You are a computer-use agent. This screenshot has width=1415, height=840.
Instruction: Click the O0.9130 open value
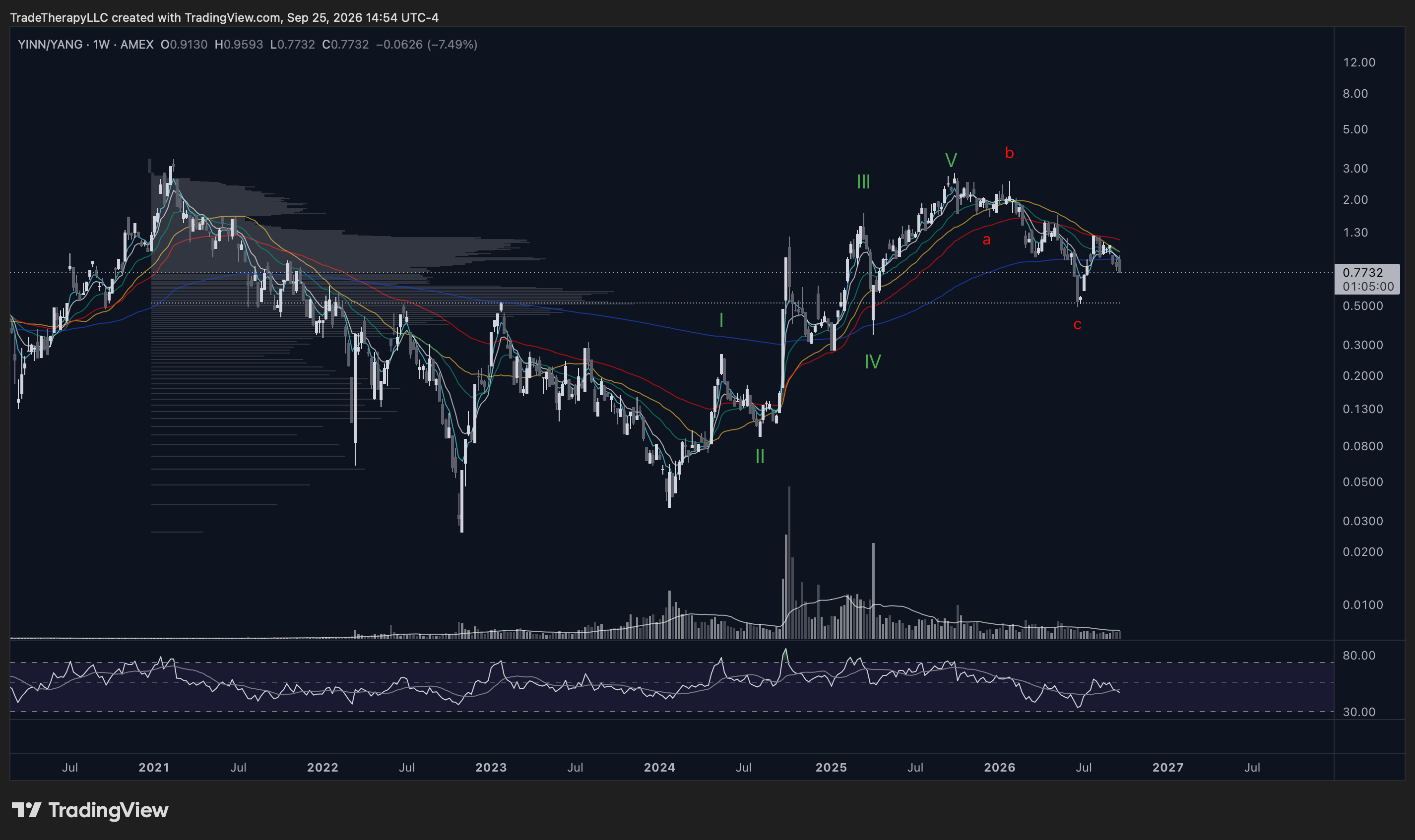click(x=184, y=44)
